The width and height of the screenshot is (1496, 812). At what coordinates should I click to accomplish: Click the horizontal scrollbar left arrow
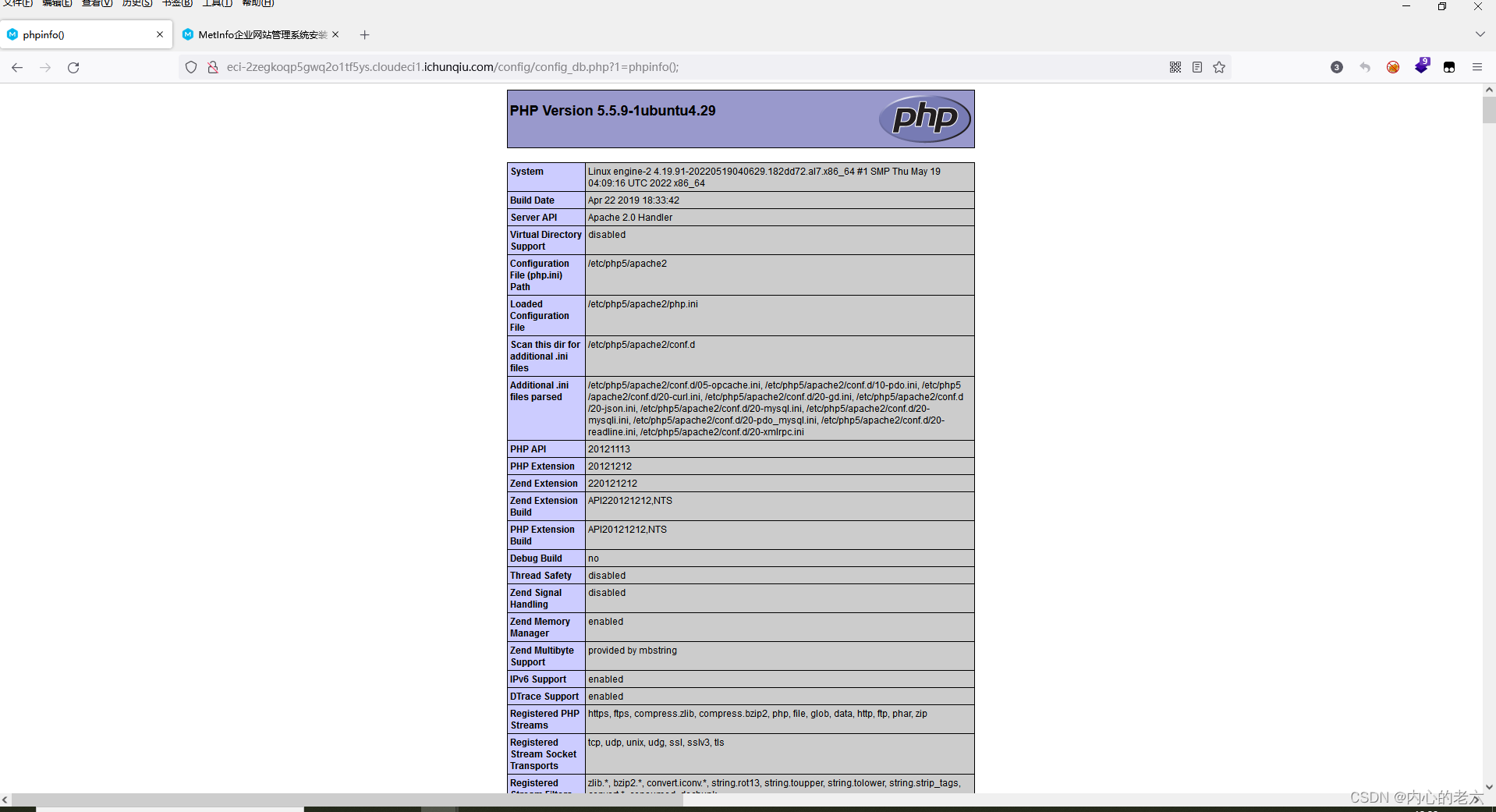point(5,800)
